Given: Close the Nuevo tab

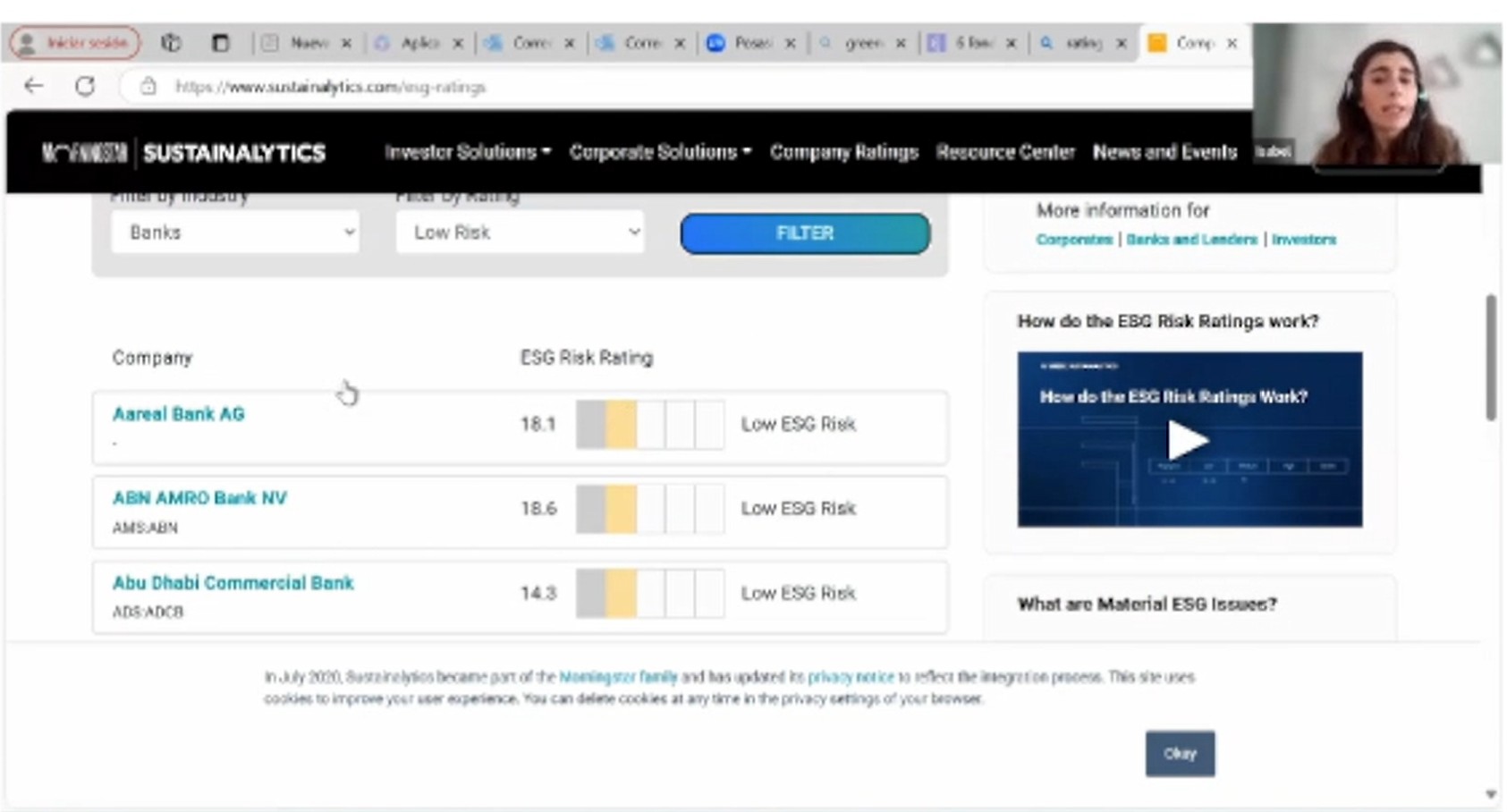Looking at the screenshot, I should pos(346,43).
